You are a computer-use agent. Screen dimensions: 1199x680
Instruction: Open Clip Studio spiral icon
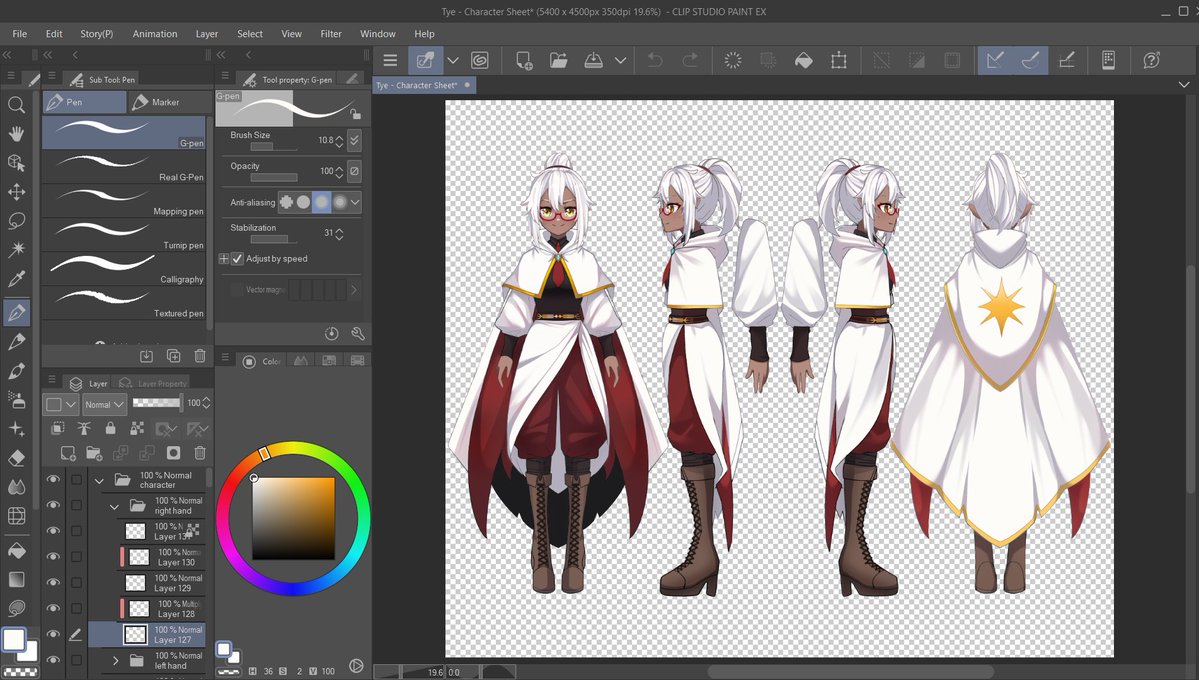click(479, 60)
